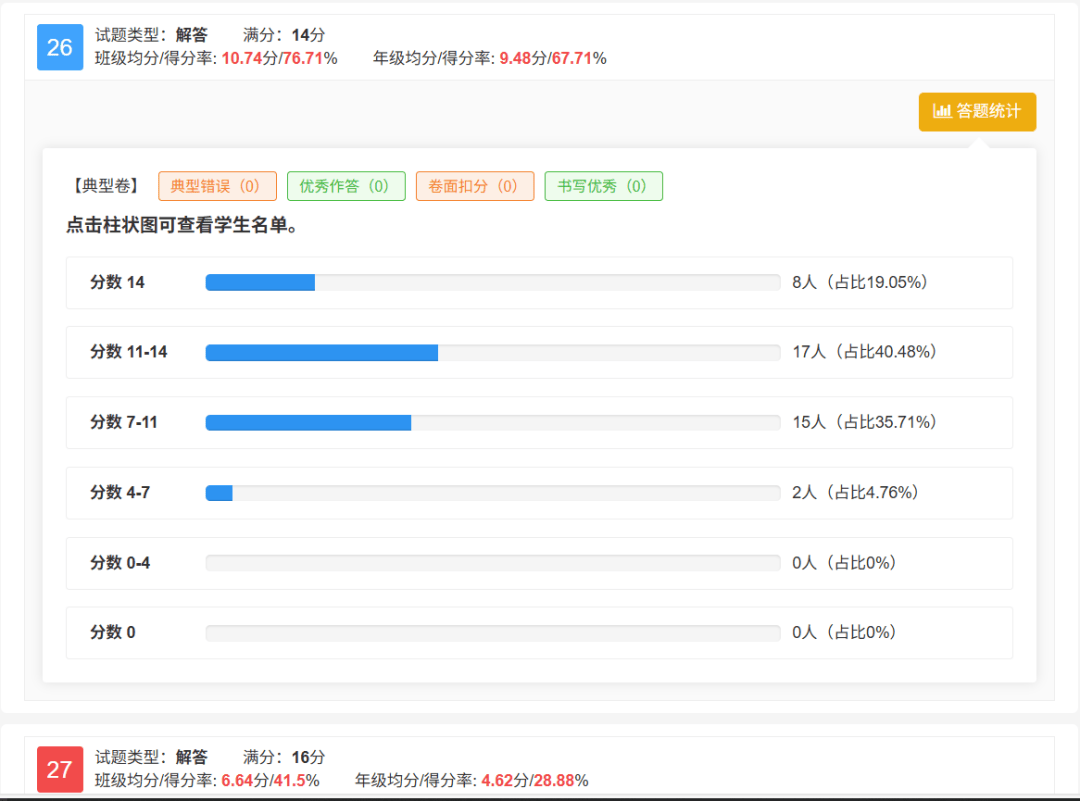The height and width of the screenshot is (801, 1080).
Task: Click the 2人 (占比4.76%) label
Action: coord(855,492)
